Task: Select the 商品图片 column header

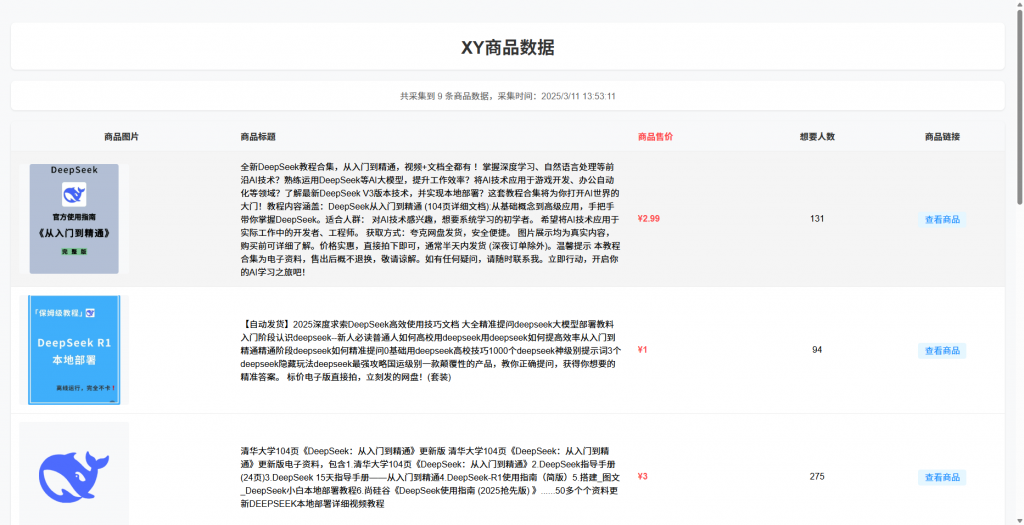Action: click(x=121, y=137)
